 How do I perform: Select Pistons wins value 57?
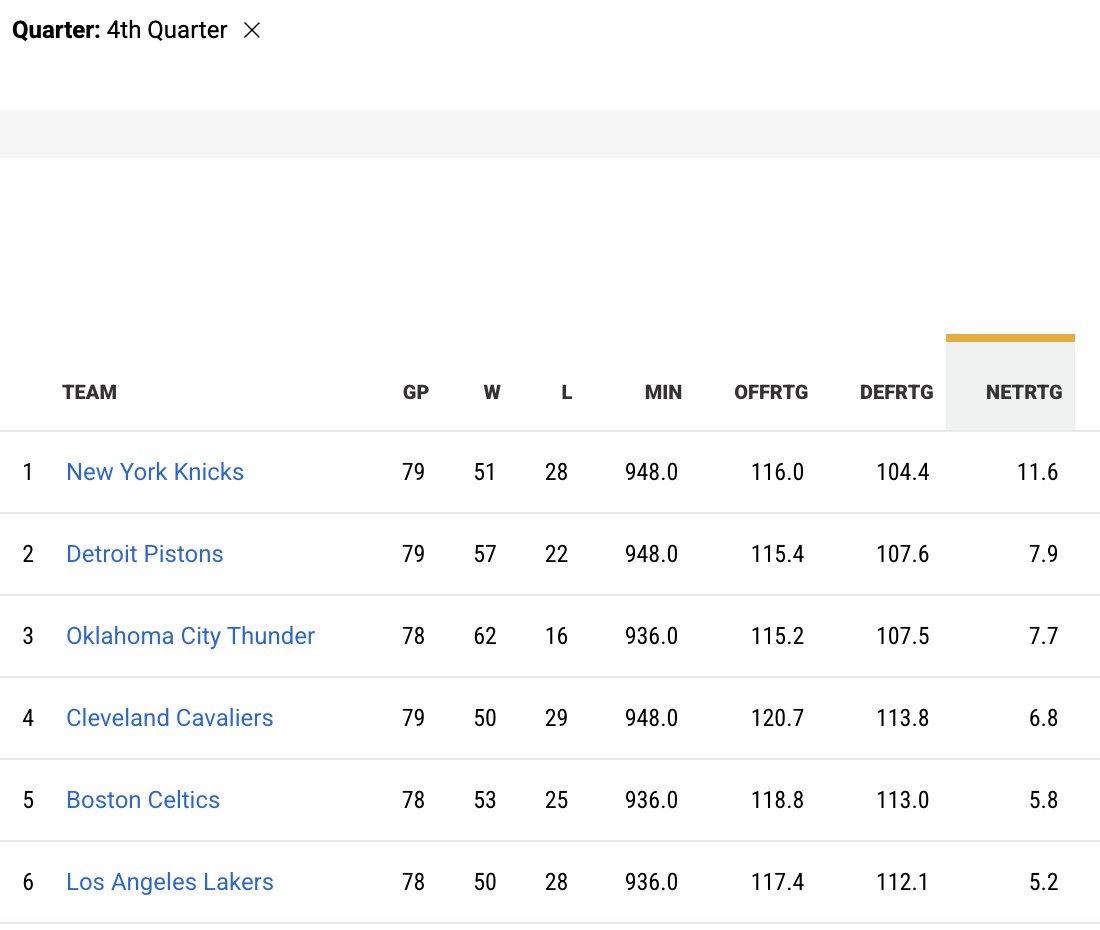click(x=485, y=554)
